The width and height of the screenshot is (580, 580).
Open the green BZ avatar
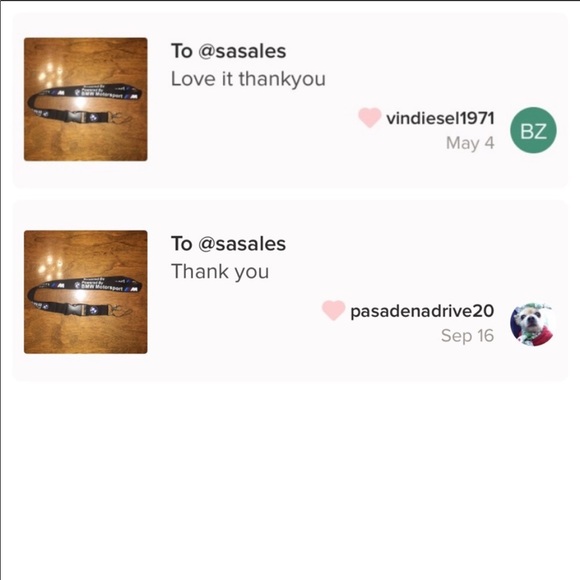click(x=533, y=130)
